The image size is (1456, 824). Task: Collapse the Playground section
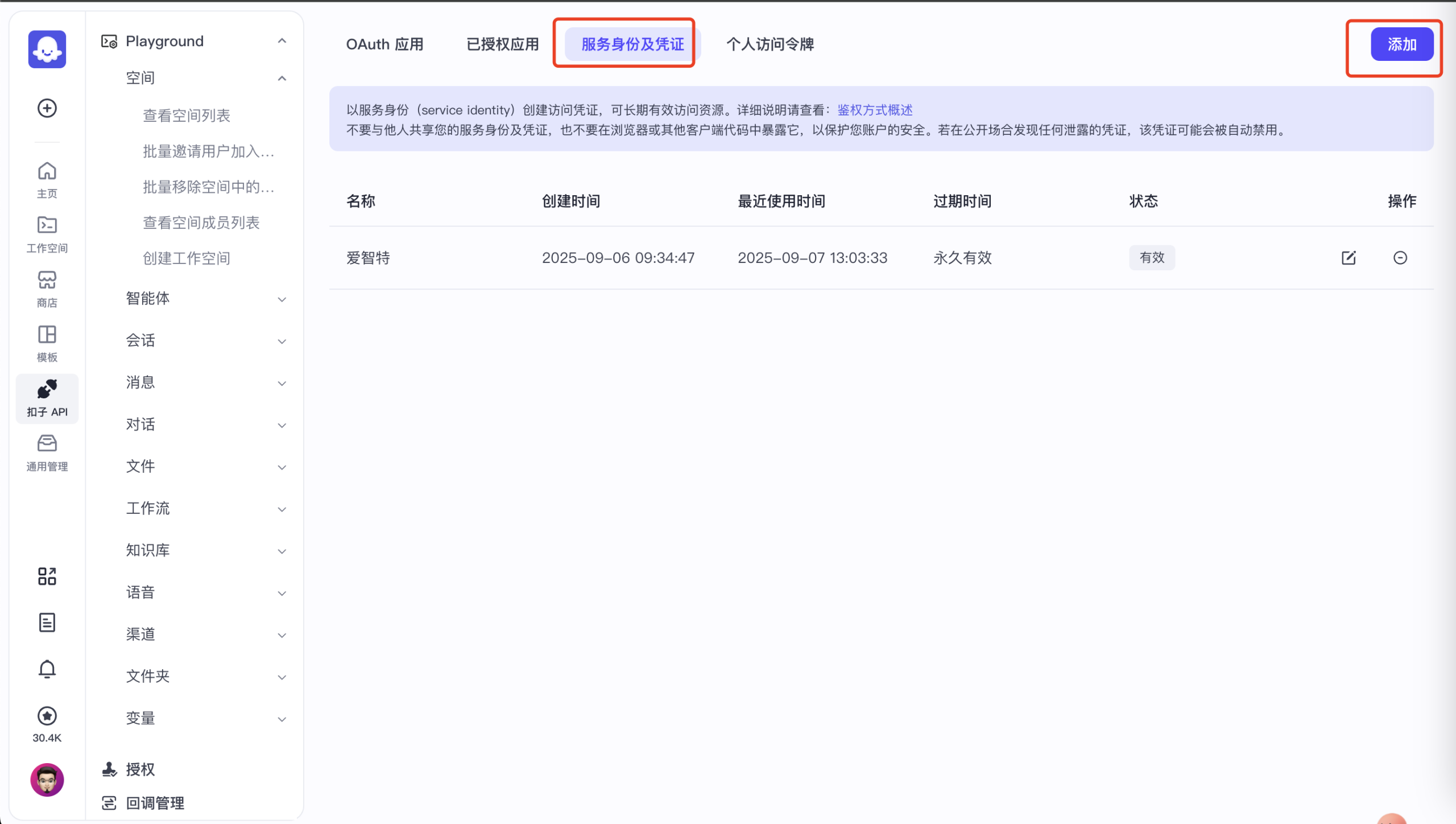(x=283, y=40)
